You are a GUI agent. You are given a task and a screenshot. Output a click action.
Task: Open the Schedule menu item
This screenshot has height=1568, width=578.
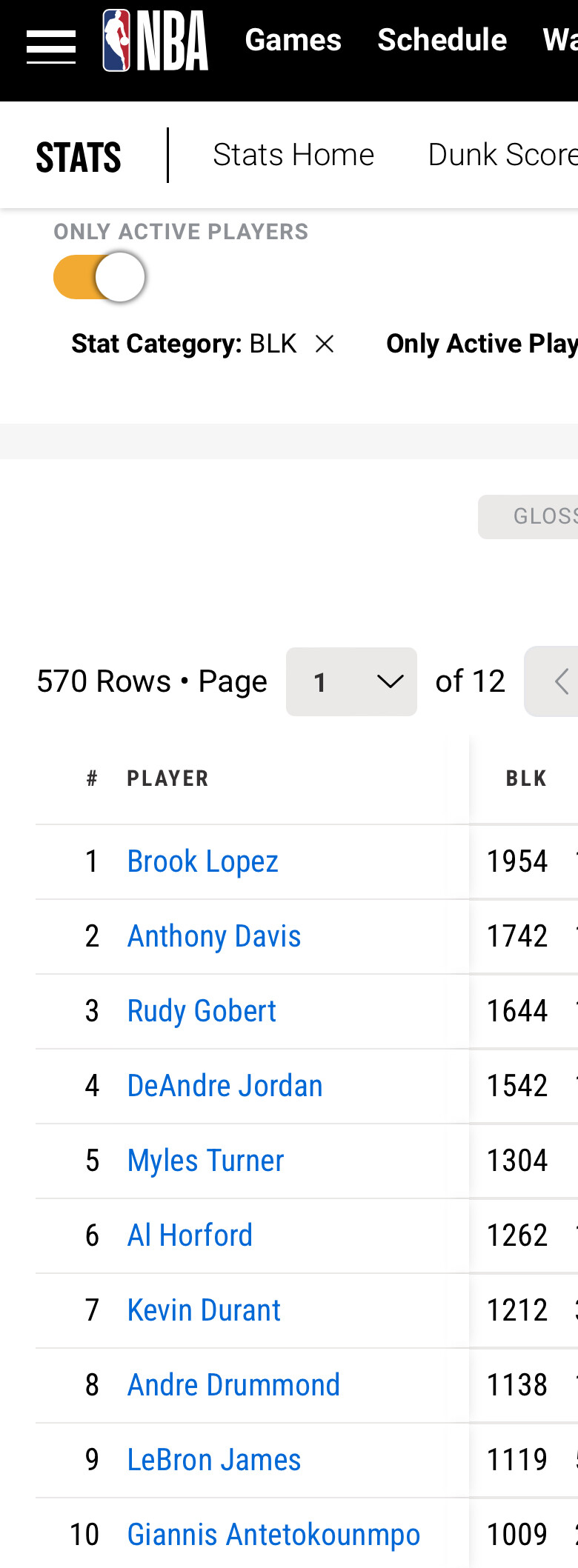coord(442,40)
